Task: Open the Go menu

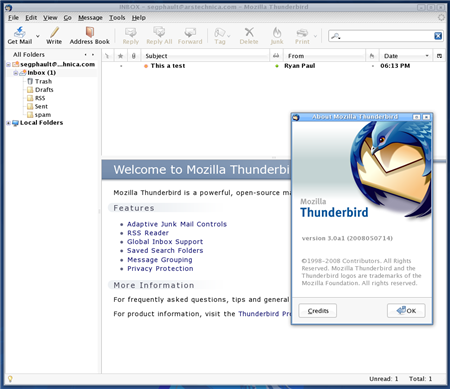Action: [68, 18]
